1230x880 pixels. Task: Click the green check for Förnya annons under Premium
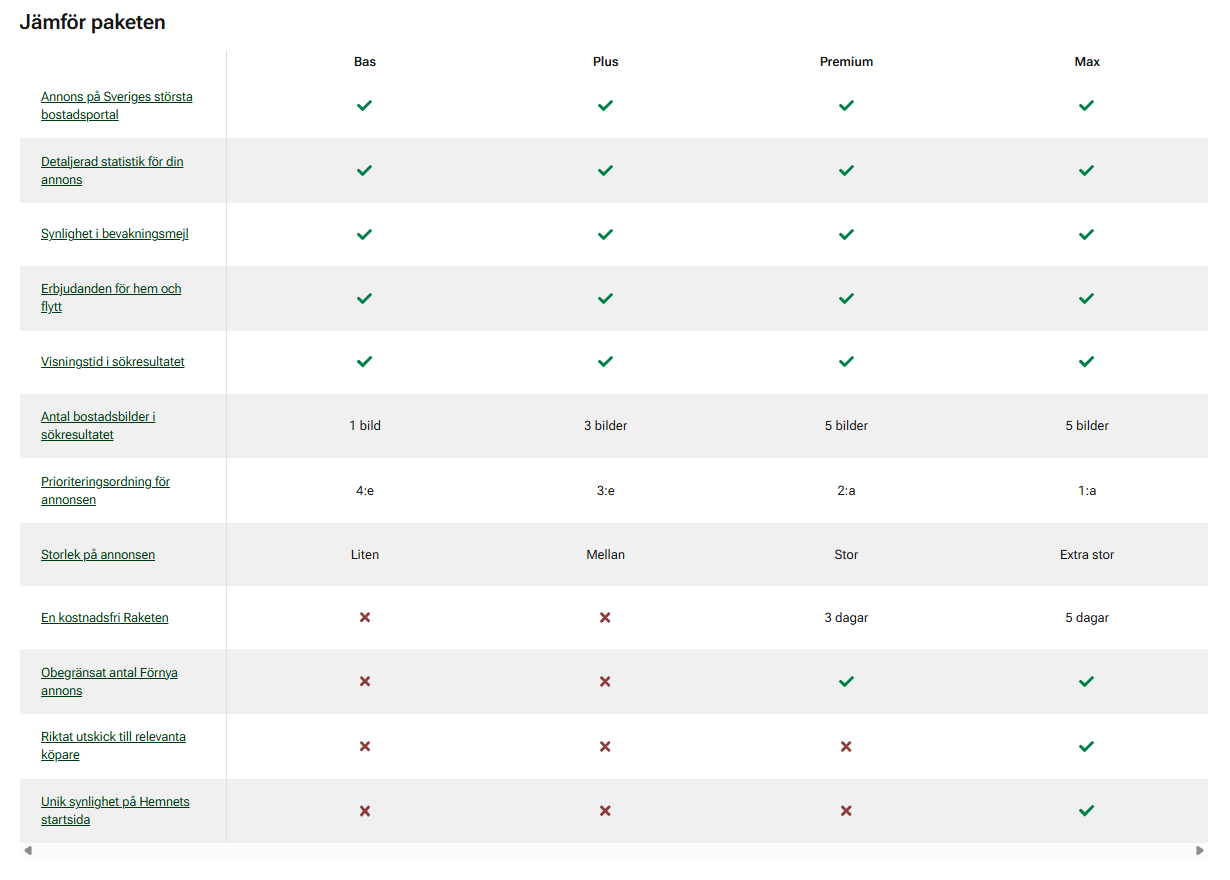(x=846, y=681)
